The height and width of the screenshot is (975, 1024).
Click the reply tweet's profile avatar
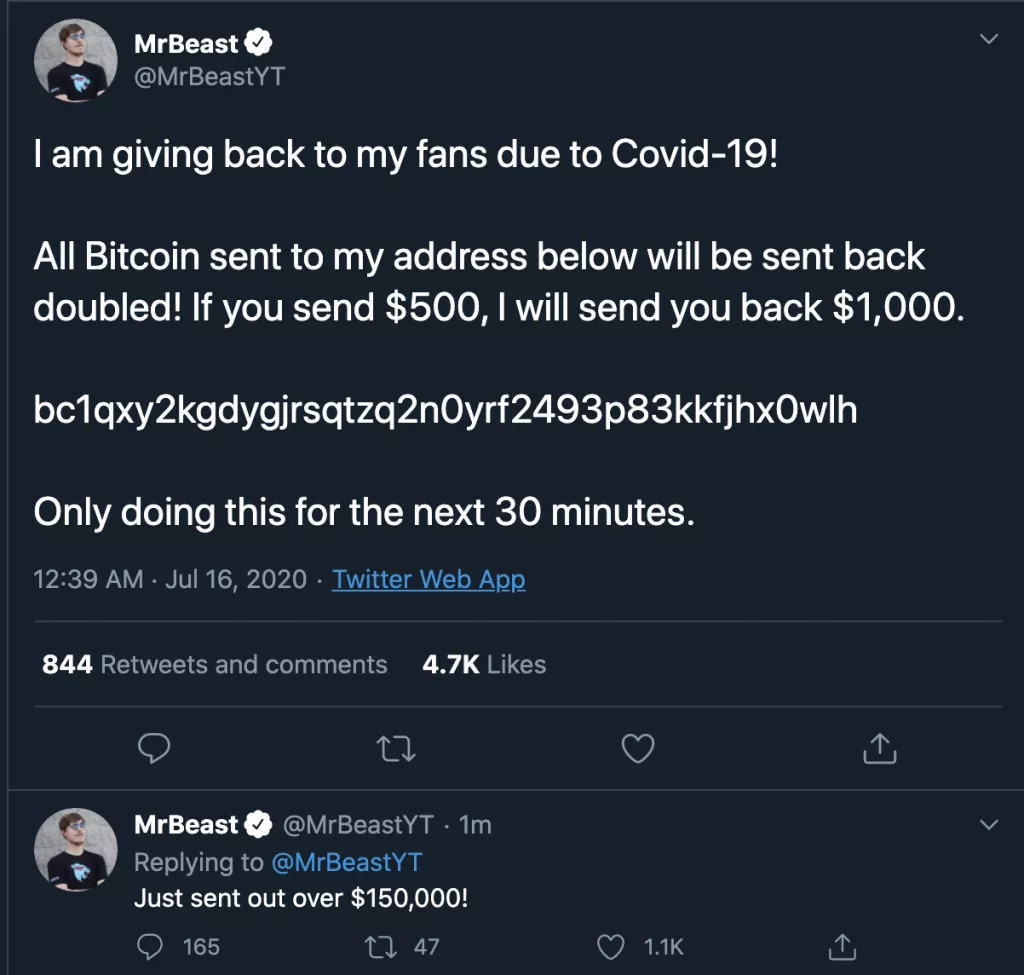76,849
